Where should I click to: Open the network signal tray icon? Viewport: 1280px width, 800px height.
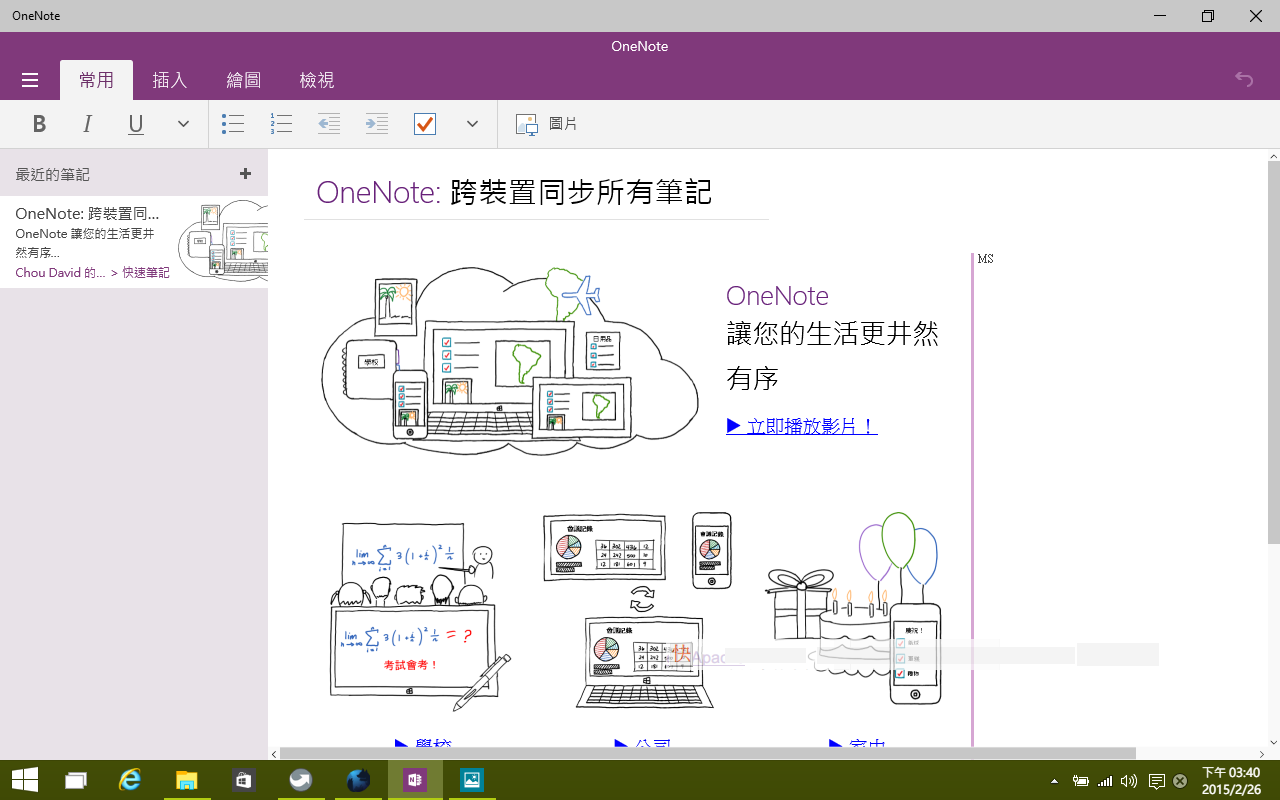point(1105,781)
